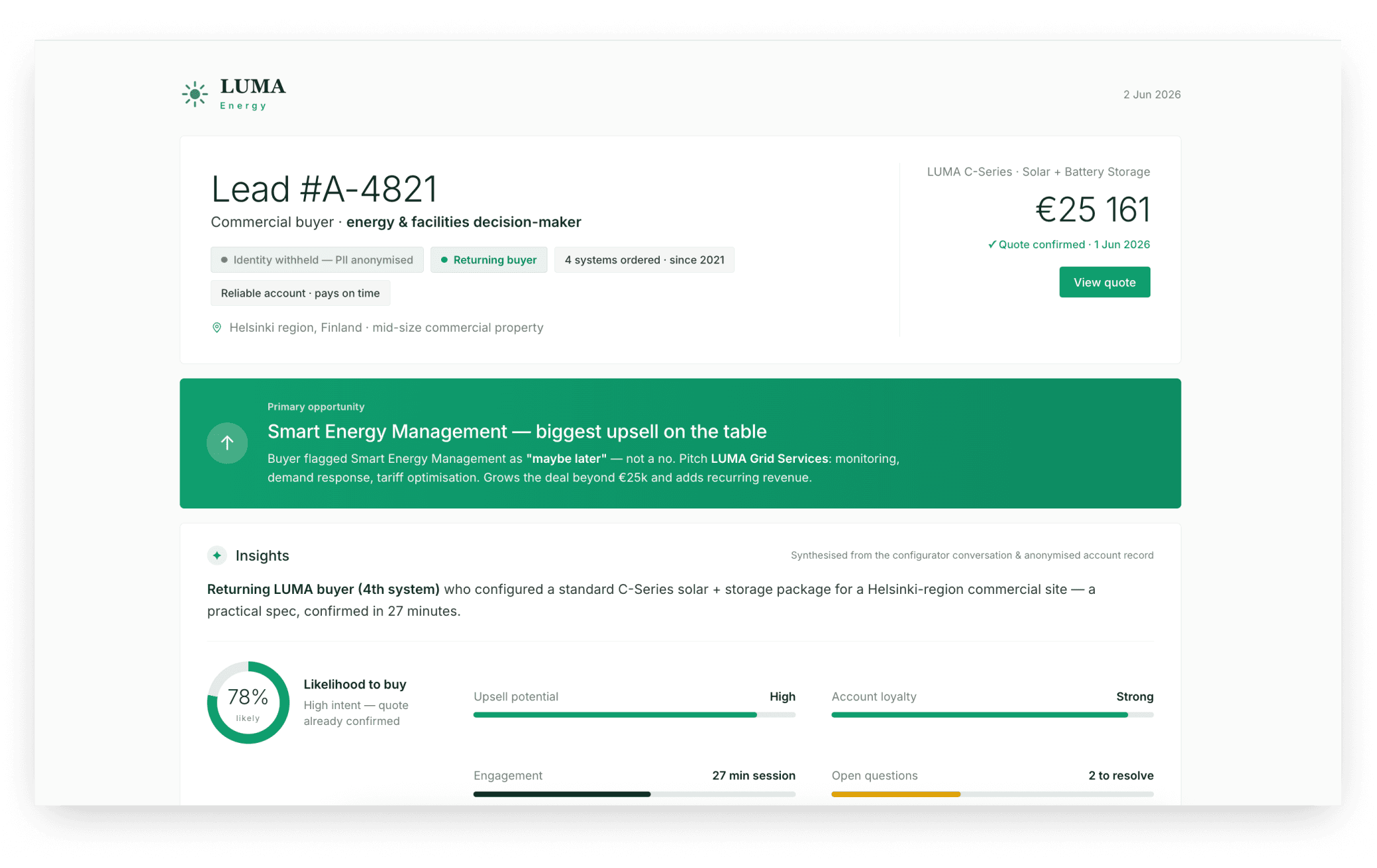Click the location pin icon beside Helsinki region
The image size is (1377, 868).
[217, 328]
